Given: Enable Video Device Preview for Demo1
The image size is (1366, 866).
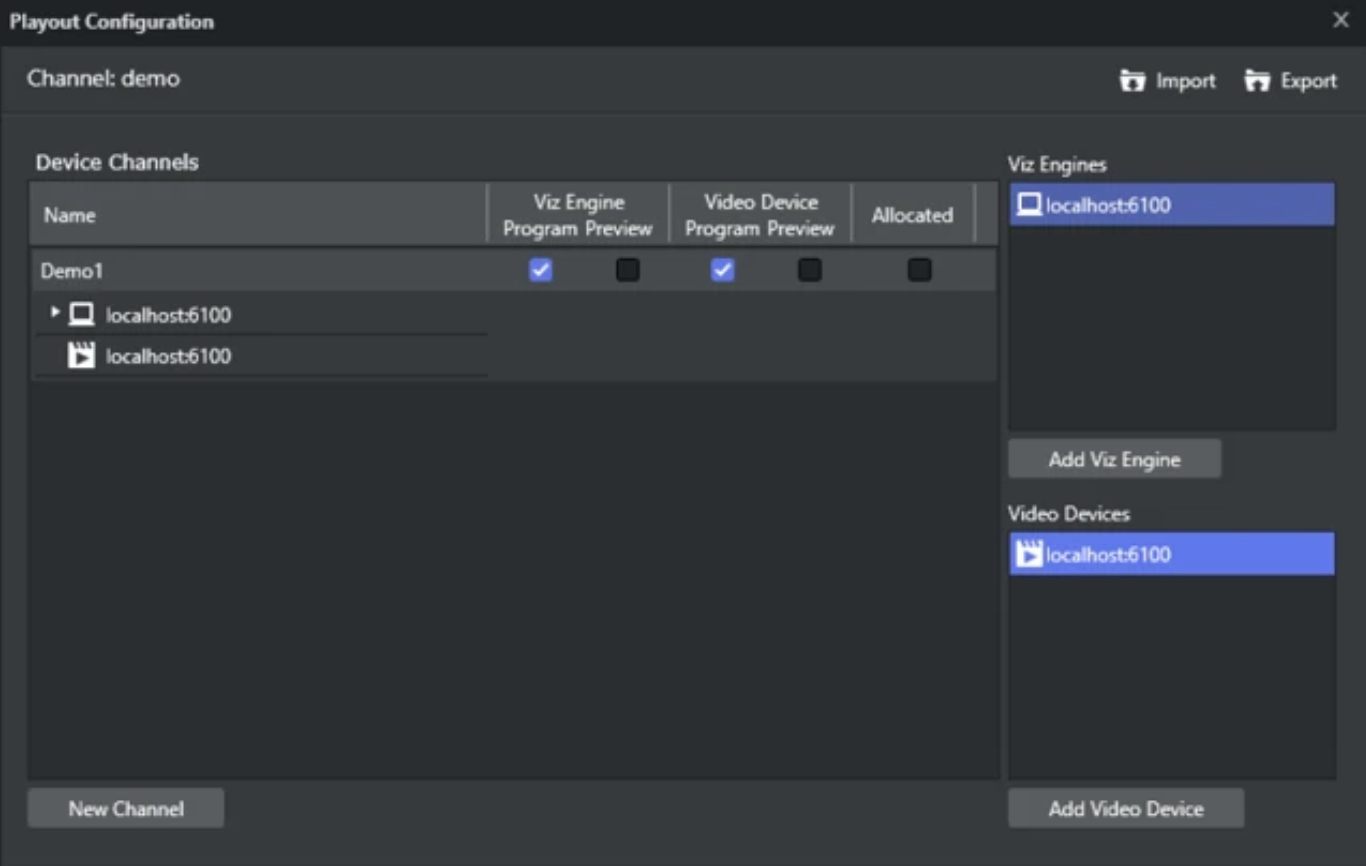Looking at the screenshot, I should (x=810, y=270).
